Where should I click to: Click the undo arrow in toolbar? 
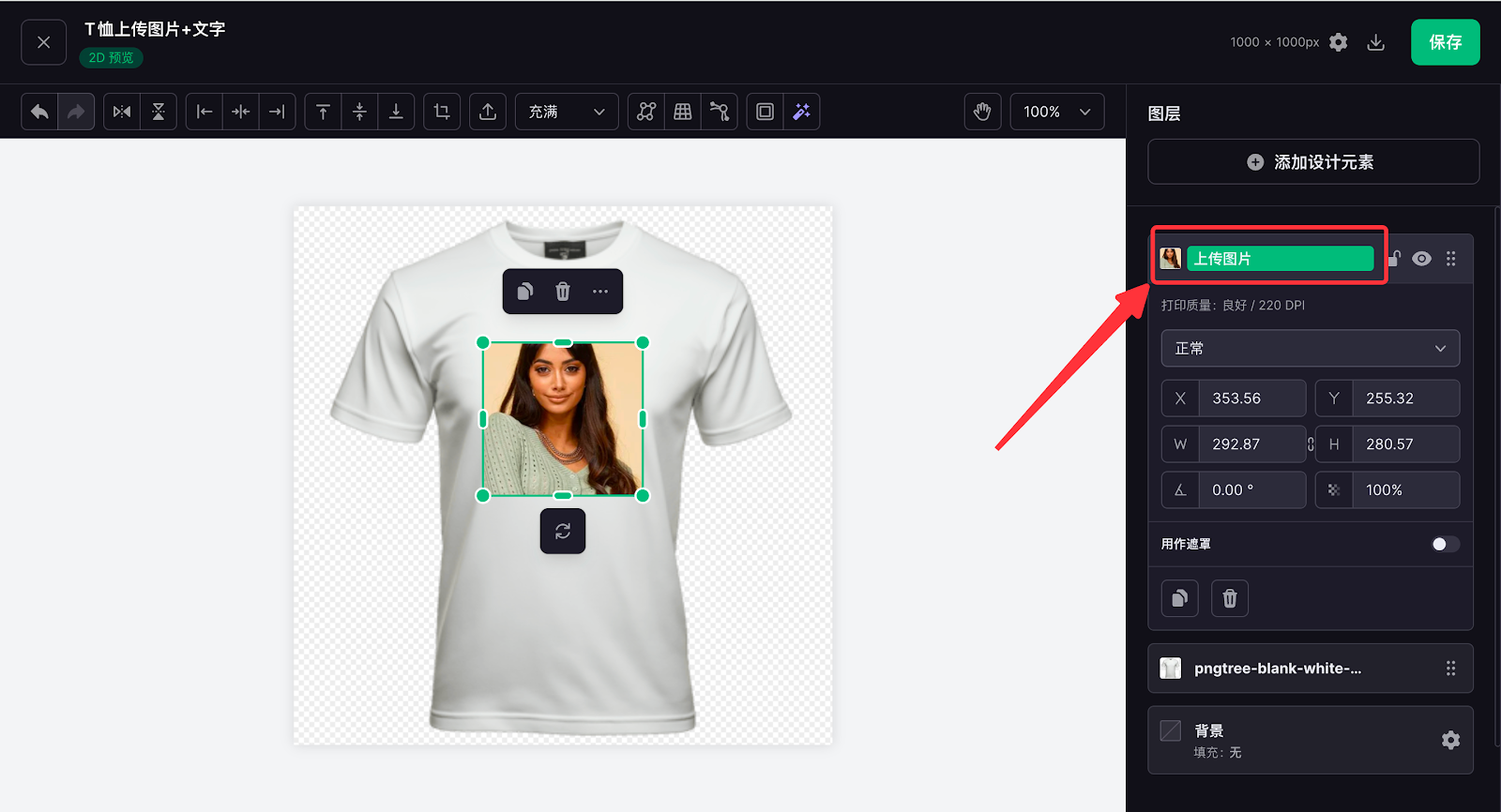point(39,112)
